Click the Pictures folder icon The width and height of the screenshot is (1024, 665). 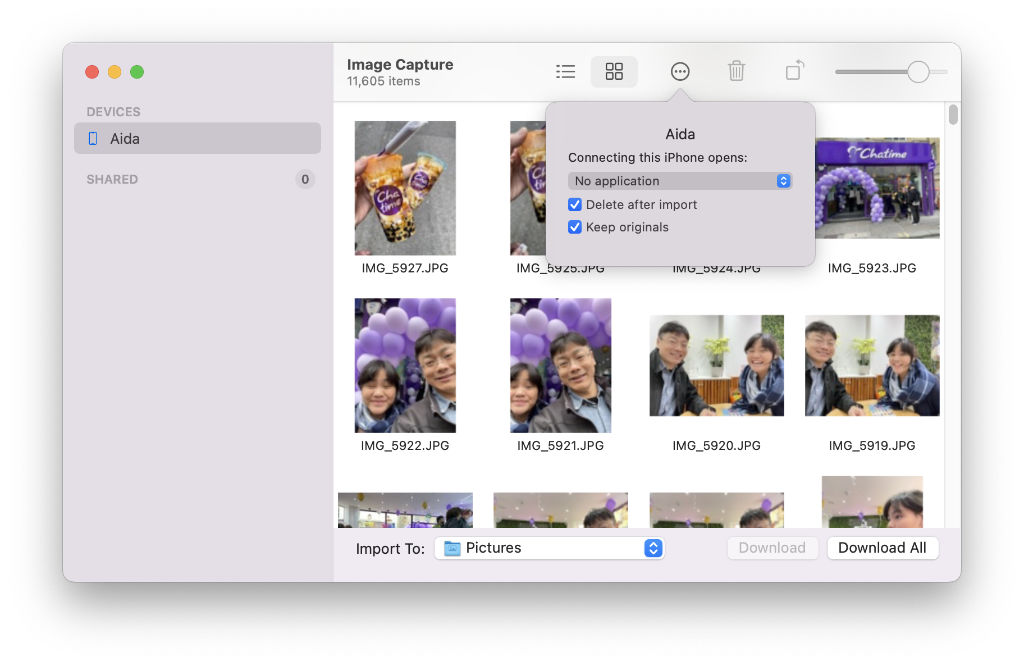[x=452, y=548]
